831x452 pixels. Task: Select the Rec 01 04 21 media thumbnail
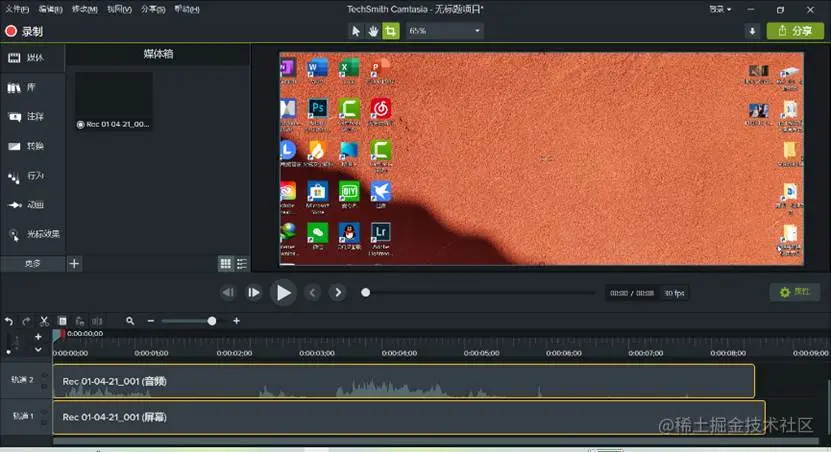click(114, 101)
